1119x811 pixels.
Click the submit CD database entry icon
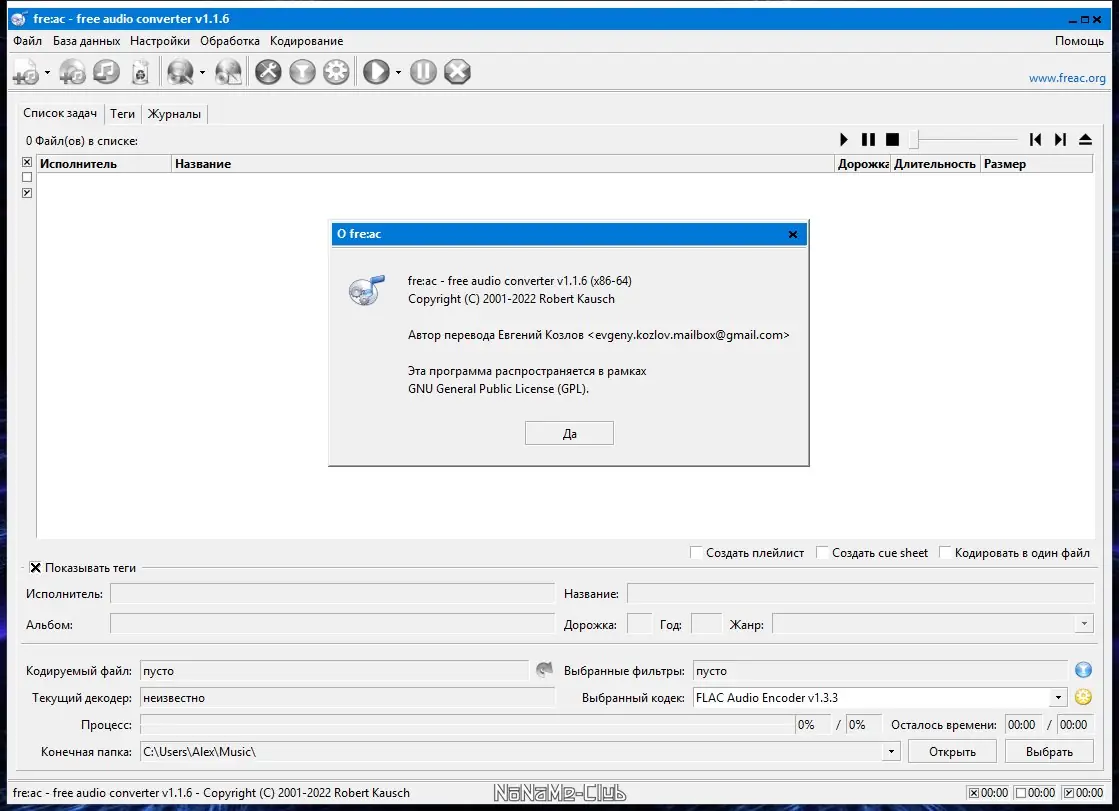tap(228, 72)
